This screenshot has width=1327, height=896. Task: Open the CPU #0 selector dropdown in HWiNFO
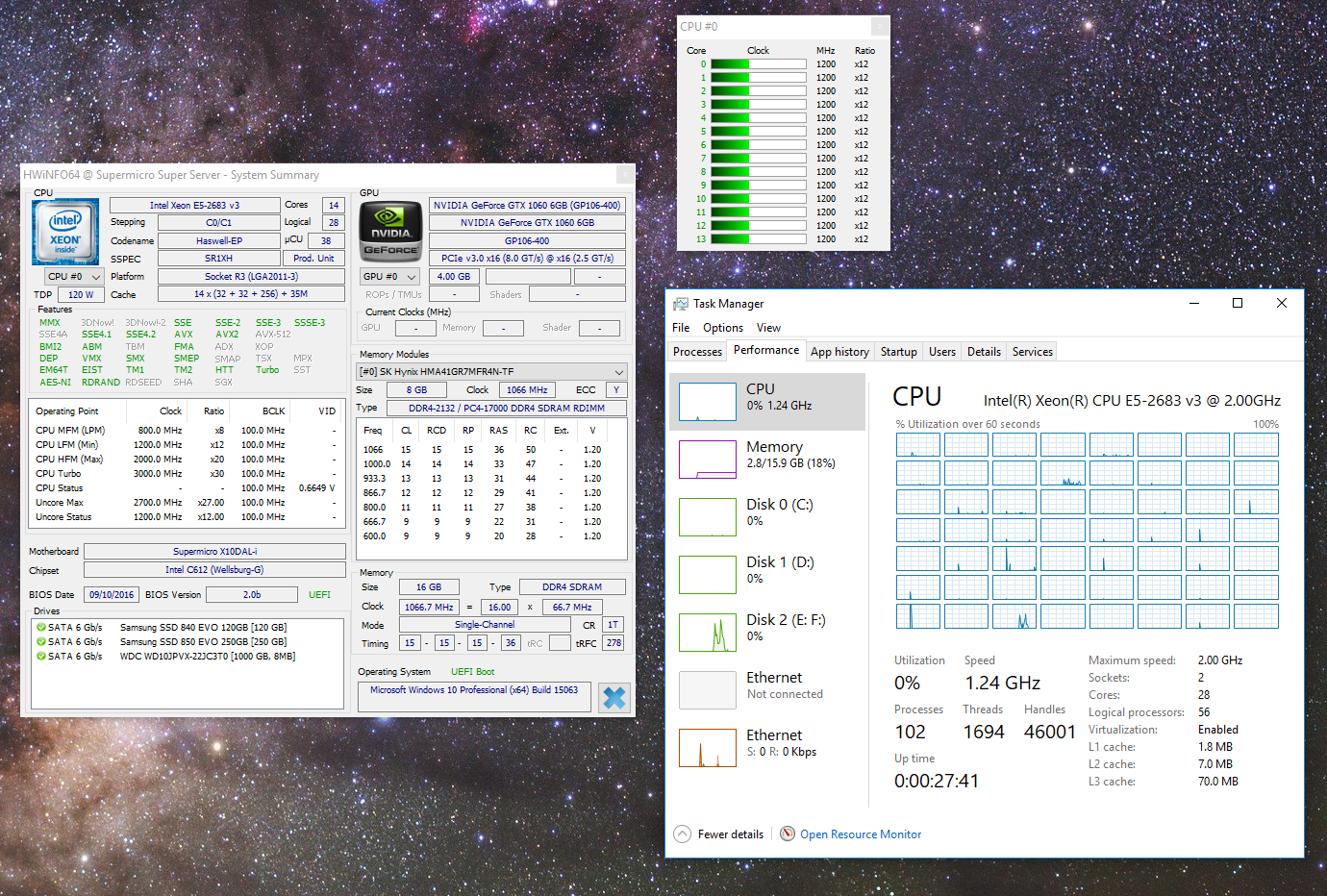point(75,277)
